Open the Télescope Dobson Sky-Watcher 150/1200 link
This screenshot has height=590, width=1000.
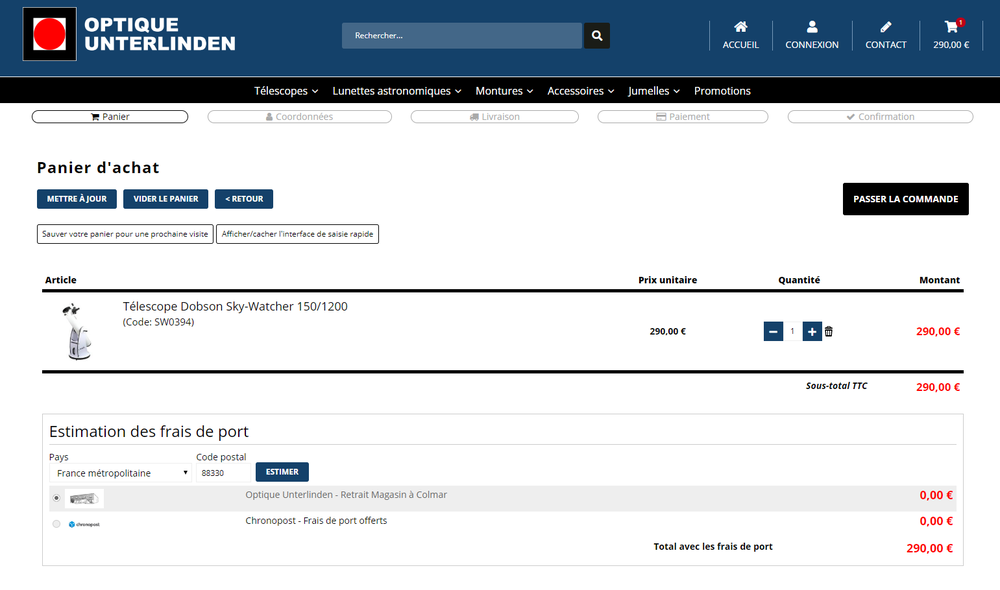point(235,306)
